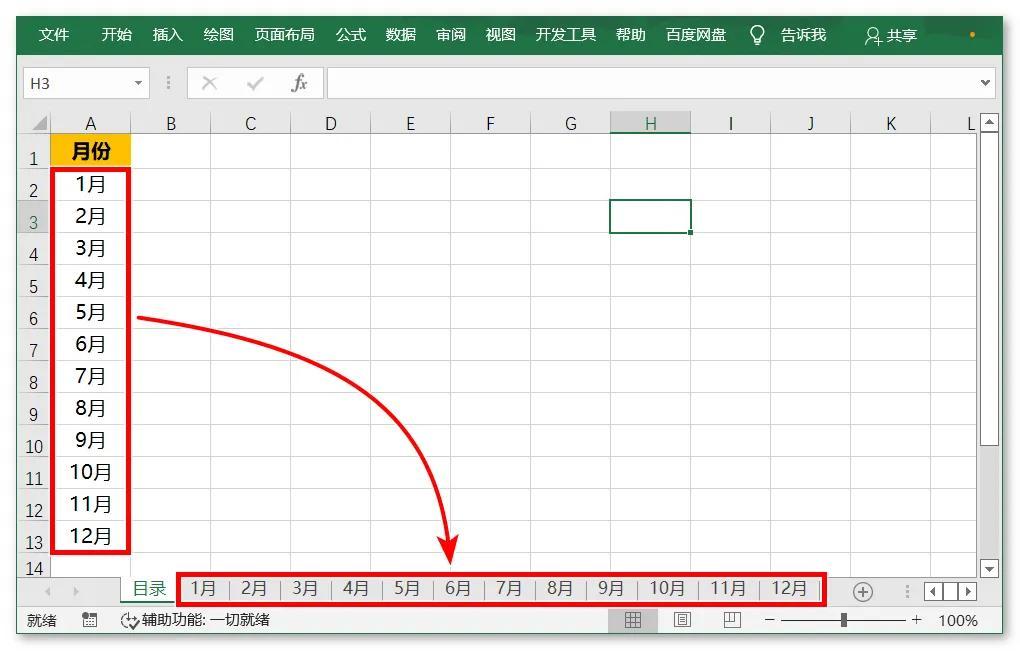Add a new sheet with plus icon
Image resolution: width=1020 pixels, height=651 pixels.
click(863, 592)
